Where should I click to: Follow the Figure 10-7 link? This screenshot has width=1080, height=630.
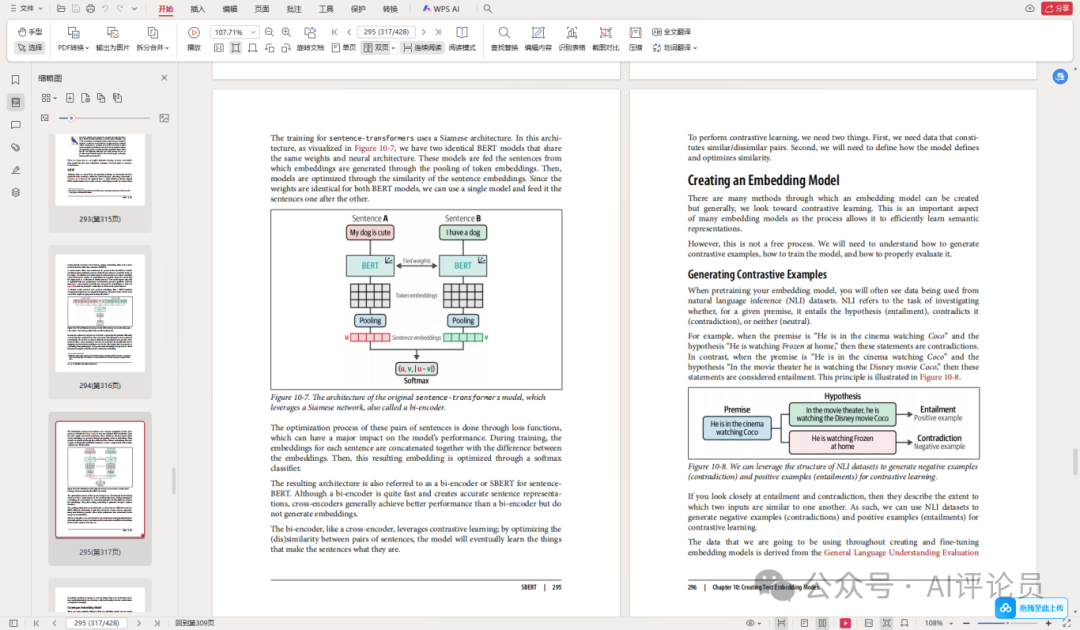(x=374, y=148)
